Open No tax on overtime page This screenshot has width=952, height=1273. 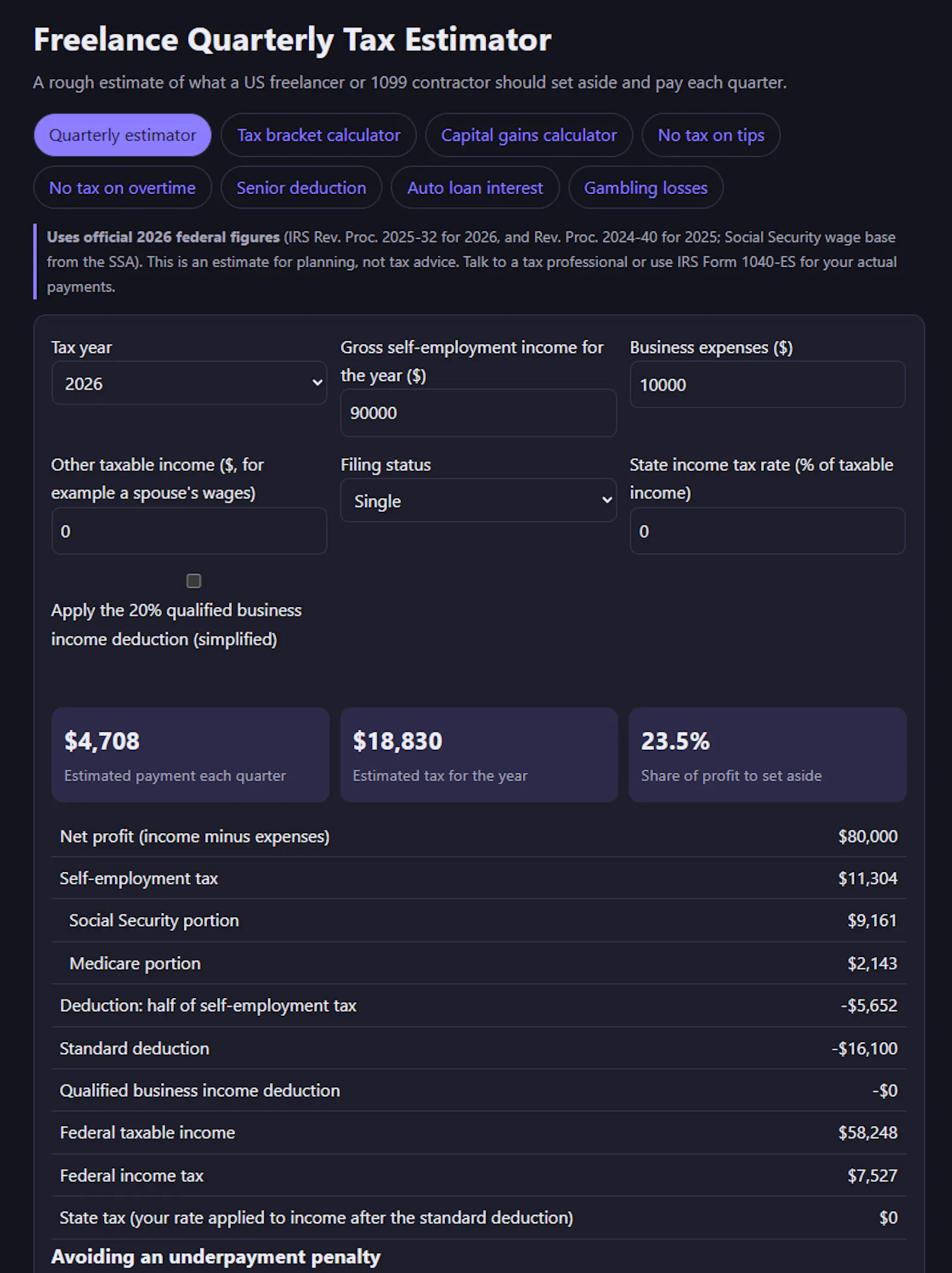123,187
